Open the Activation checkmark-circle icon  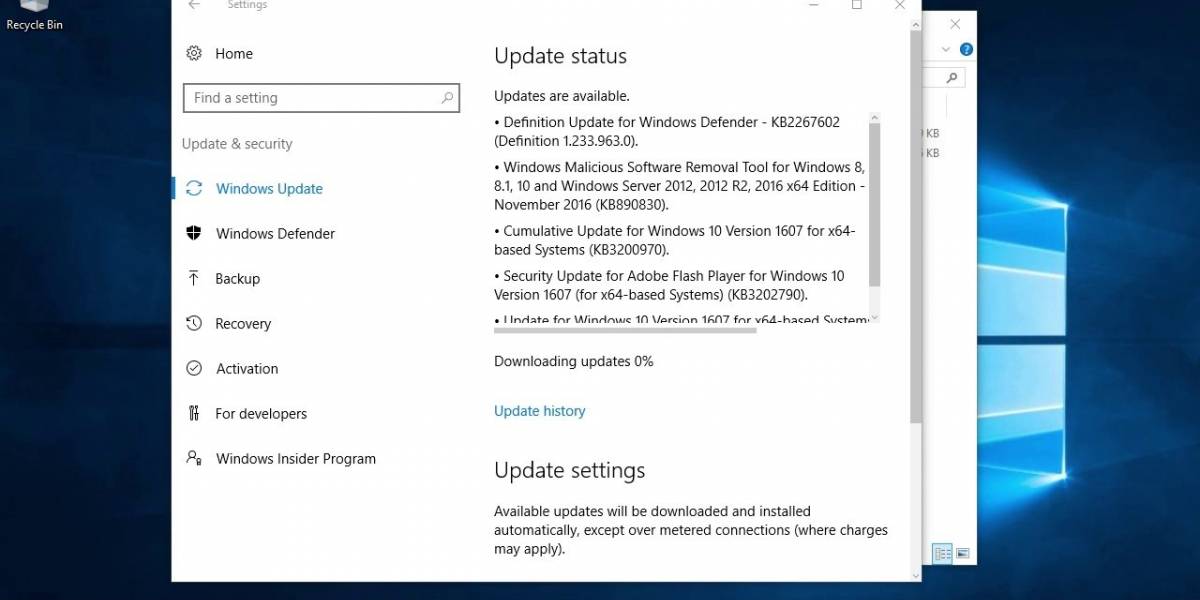point(194,368)
